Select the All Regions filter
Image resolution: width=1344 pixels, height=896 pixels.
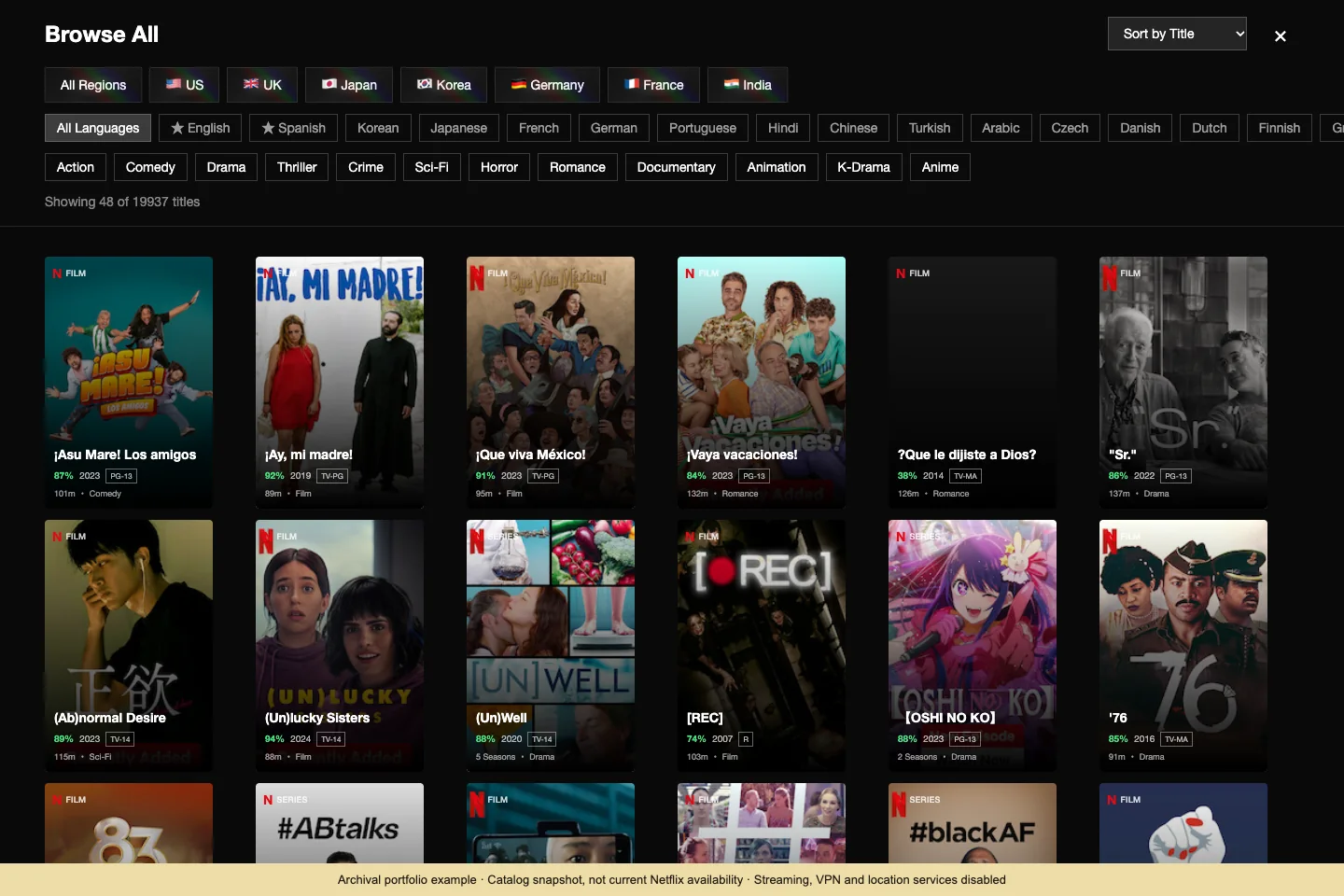[93, 85]
